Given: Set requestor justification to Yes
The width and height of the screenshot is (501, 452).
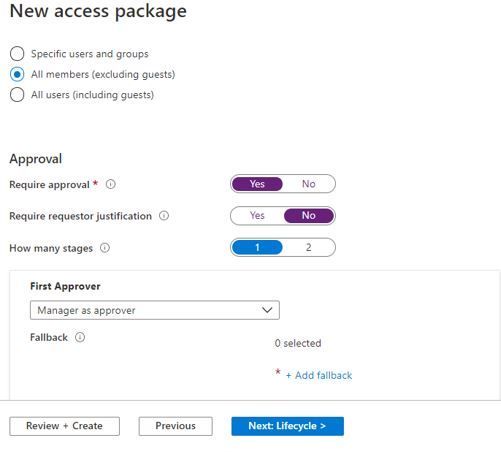Looking at the screenshot, I should point(257,215).
